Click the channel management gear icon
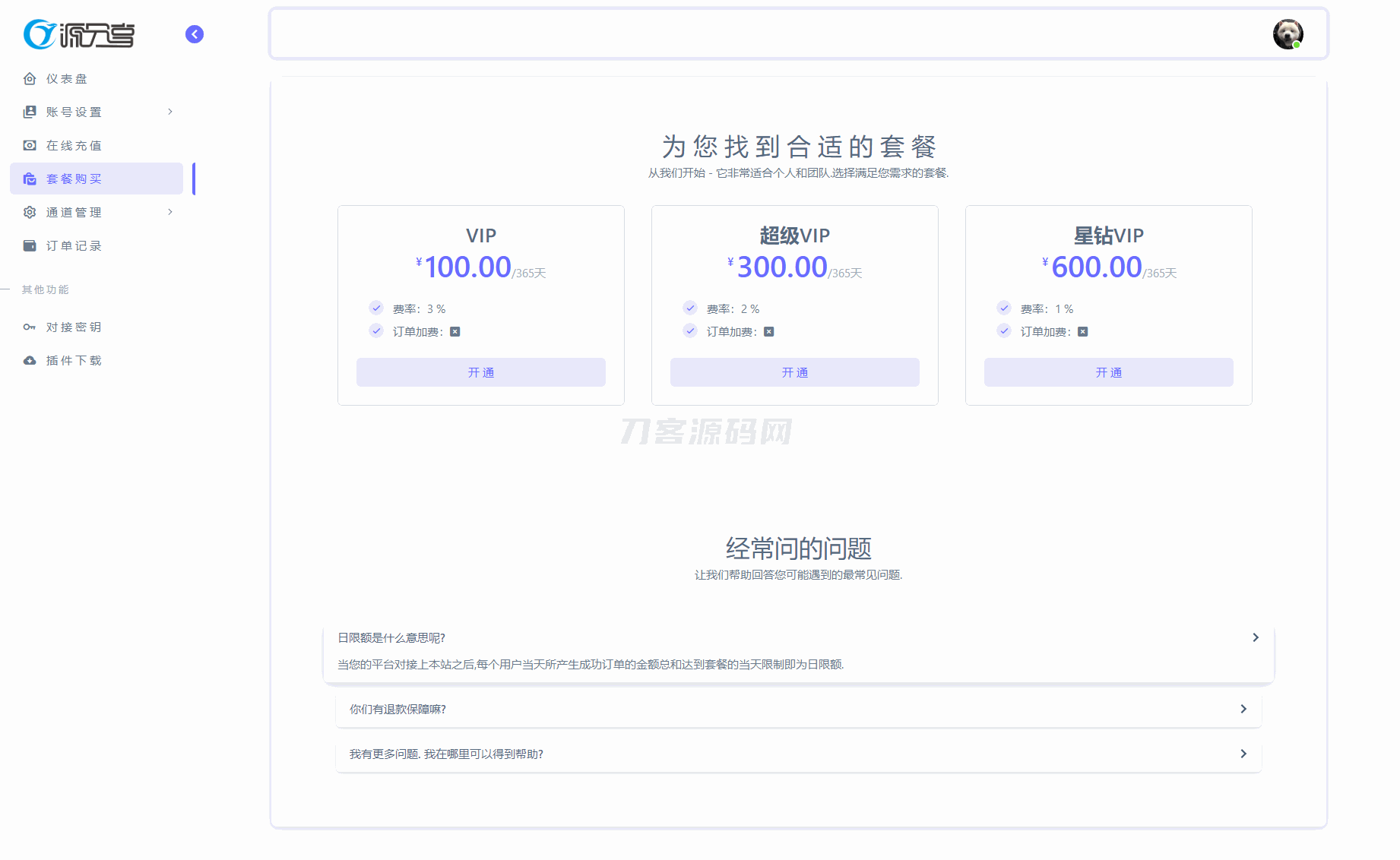 click(30, 213)
